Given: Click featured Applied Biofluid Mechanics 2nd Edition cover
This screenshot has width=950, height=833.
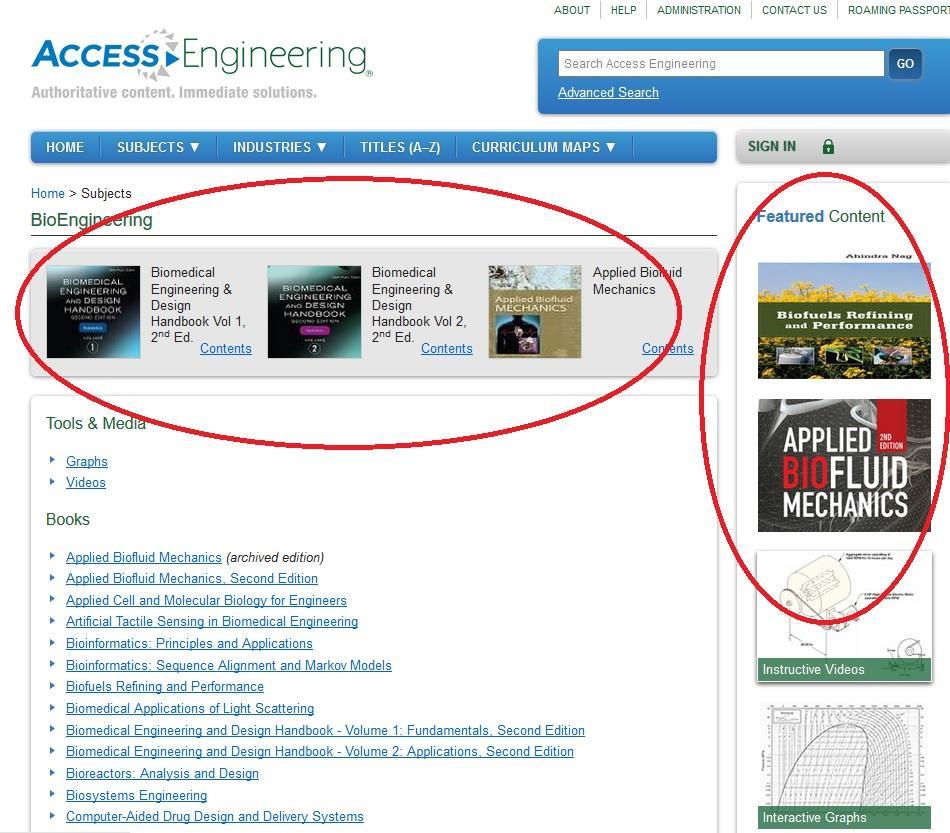Looking at the screenshot, I should point(844,465).
